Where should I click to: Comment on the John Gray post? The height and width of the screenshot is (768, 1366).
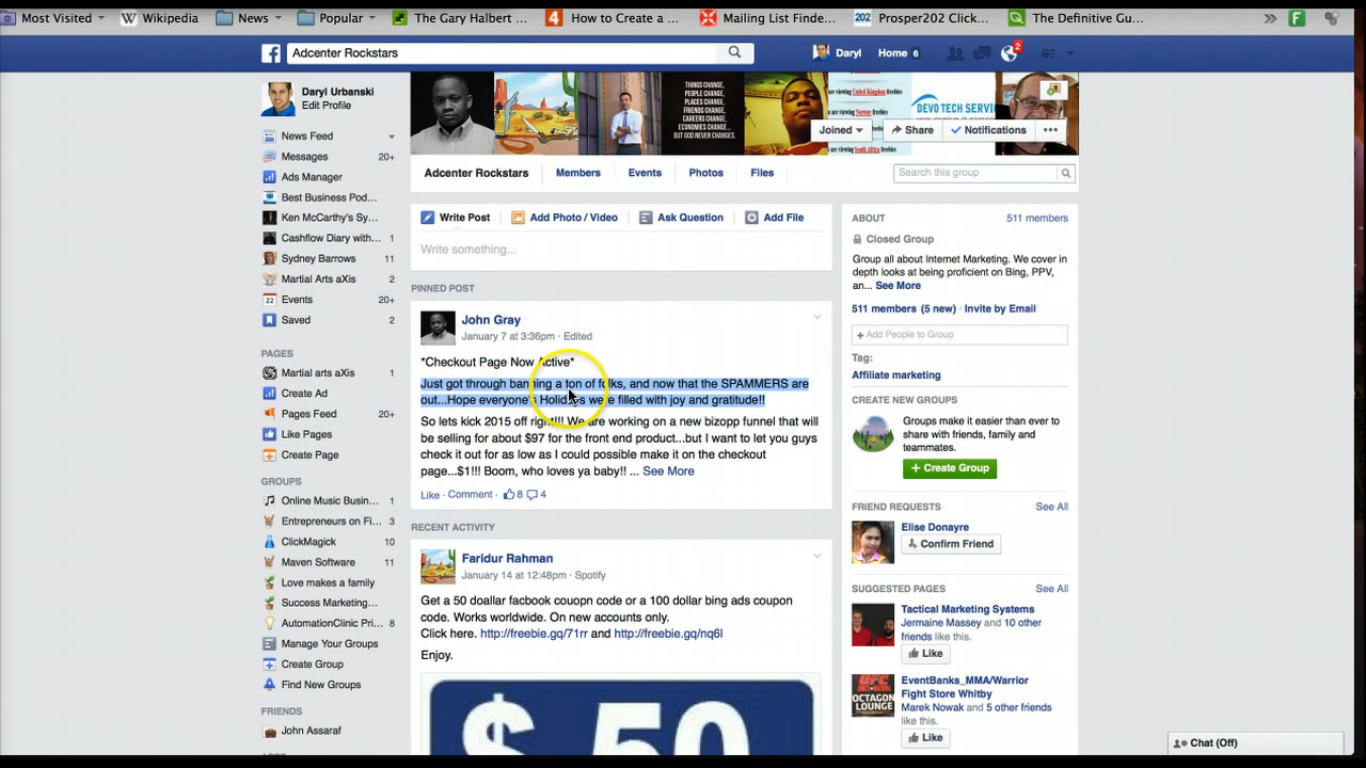(x=470, y=495)
